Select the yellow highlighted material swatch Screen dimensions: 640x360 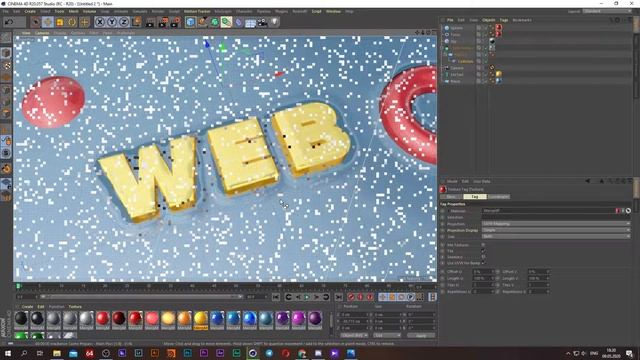coord(200,319)
